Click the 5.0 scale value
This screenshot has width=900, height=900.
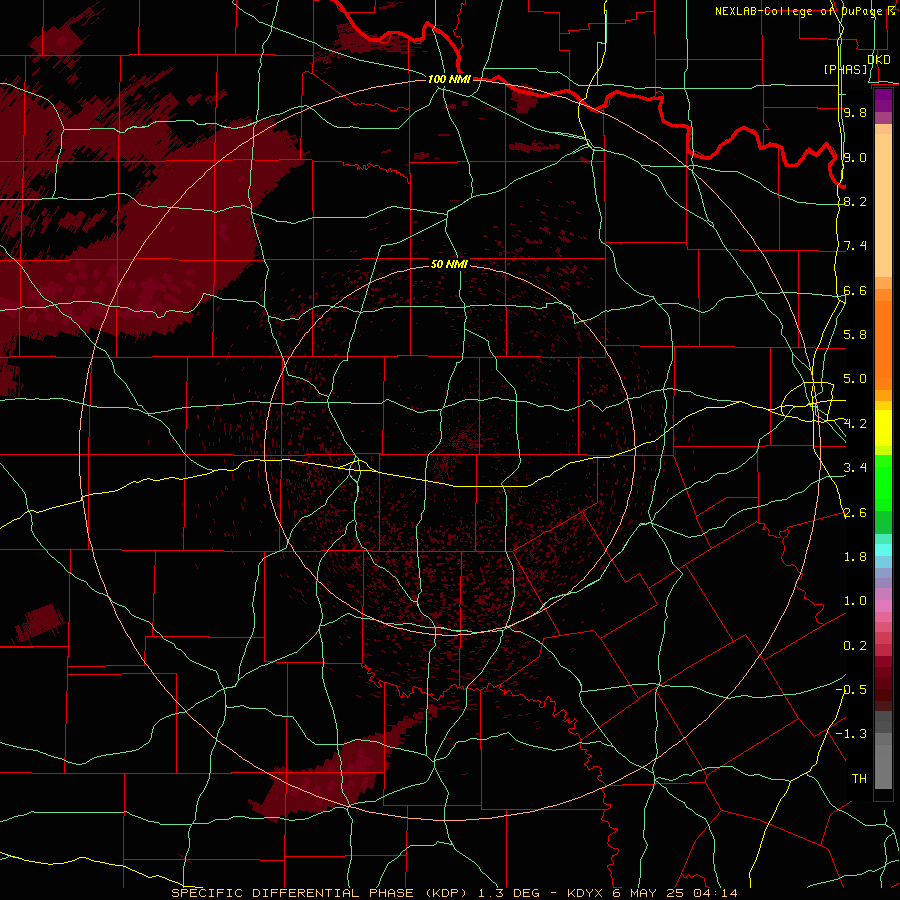[x=855, y=379]
